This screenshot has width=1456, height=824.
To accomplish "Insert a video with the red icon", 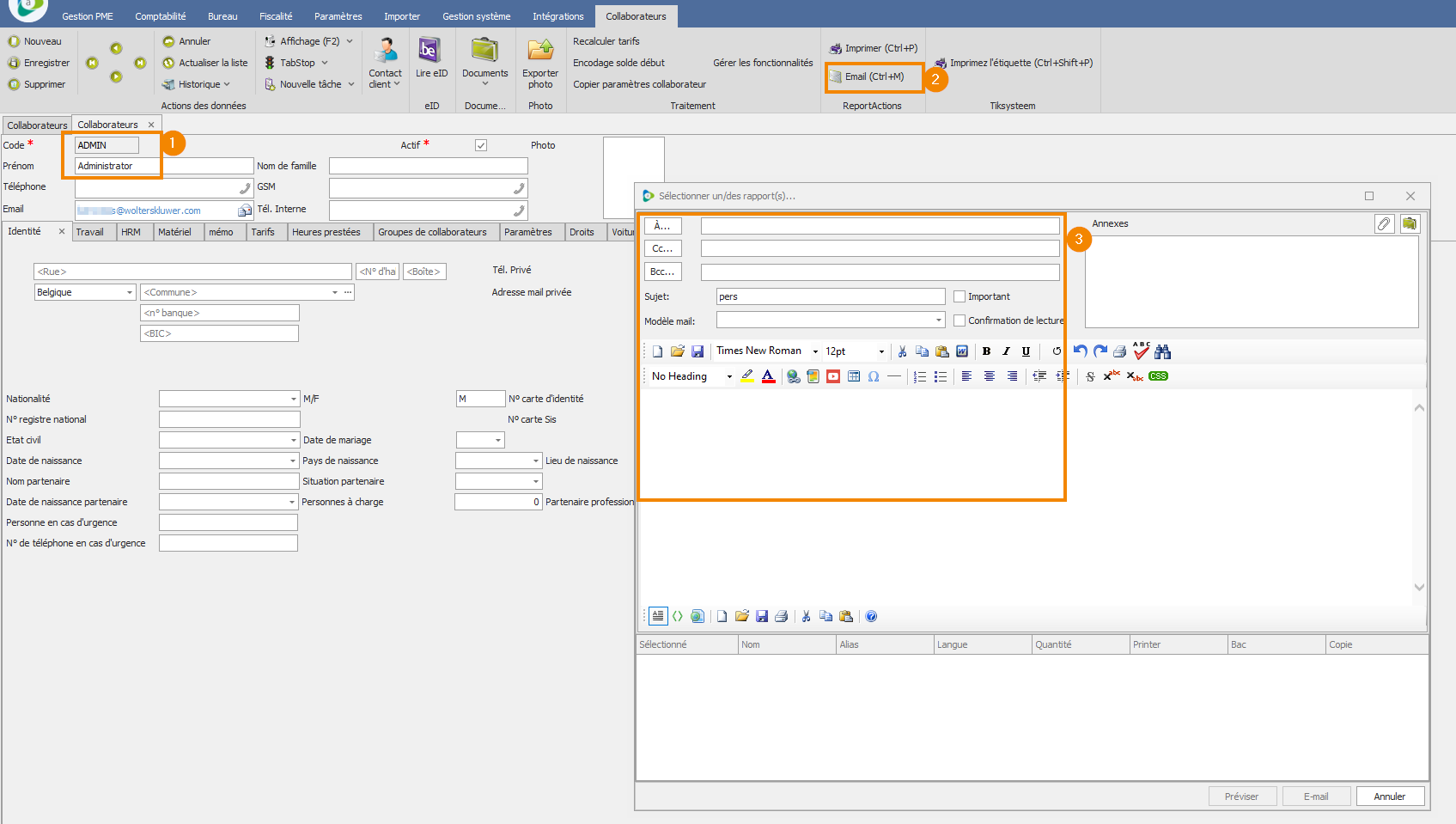I will click(x=833, y=376).
